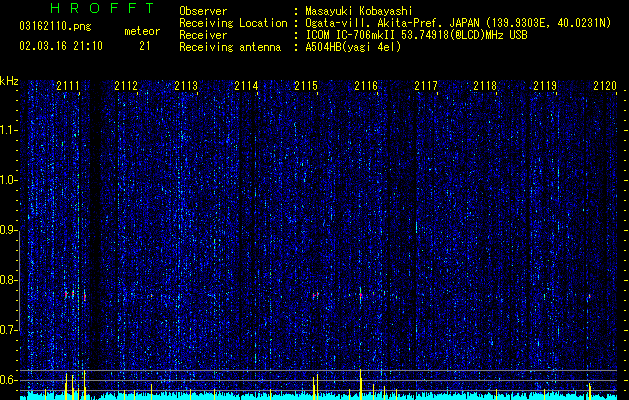Click the 2120 time marker

click(x=605, y=86)
